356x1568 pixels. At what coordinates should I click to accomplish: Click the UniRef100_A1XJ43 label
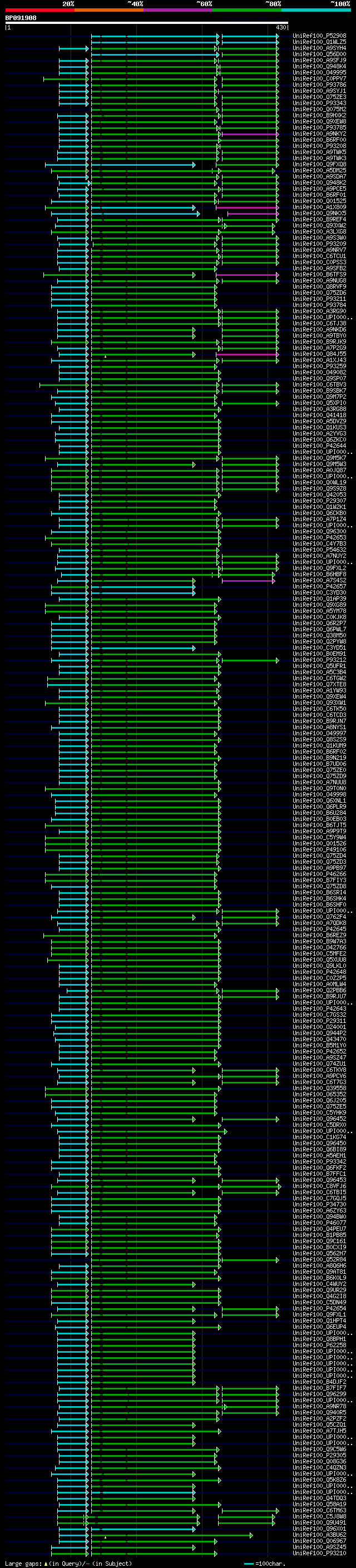coord(319,360)
